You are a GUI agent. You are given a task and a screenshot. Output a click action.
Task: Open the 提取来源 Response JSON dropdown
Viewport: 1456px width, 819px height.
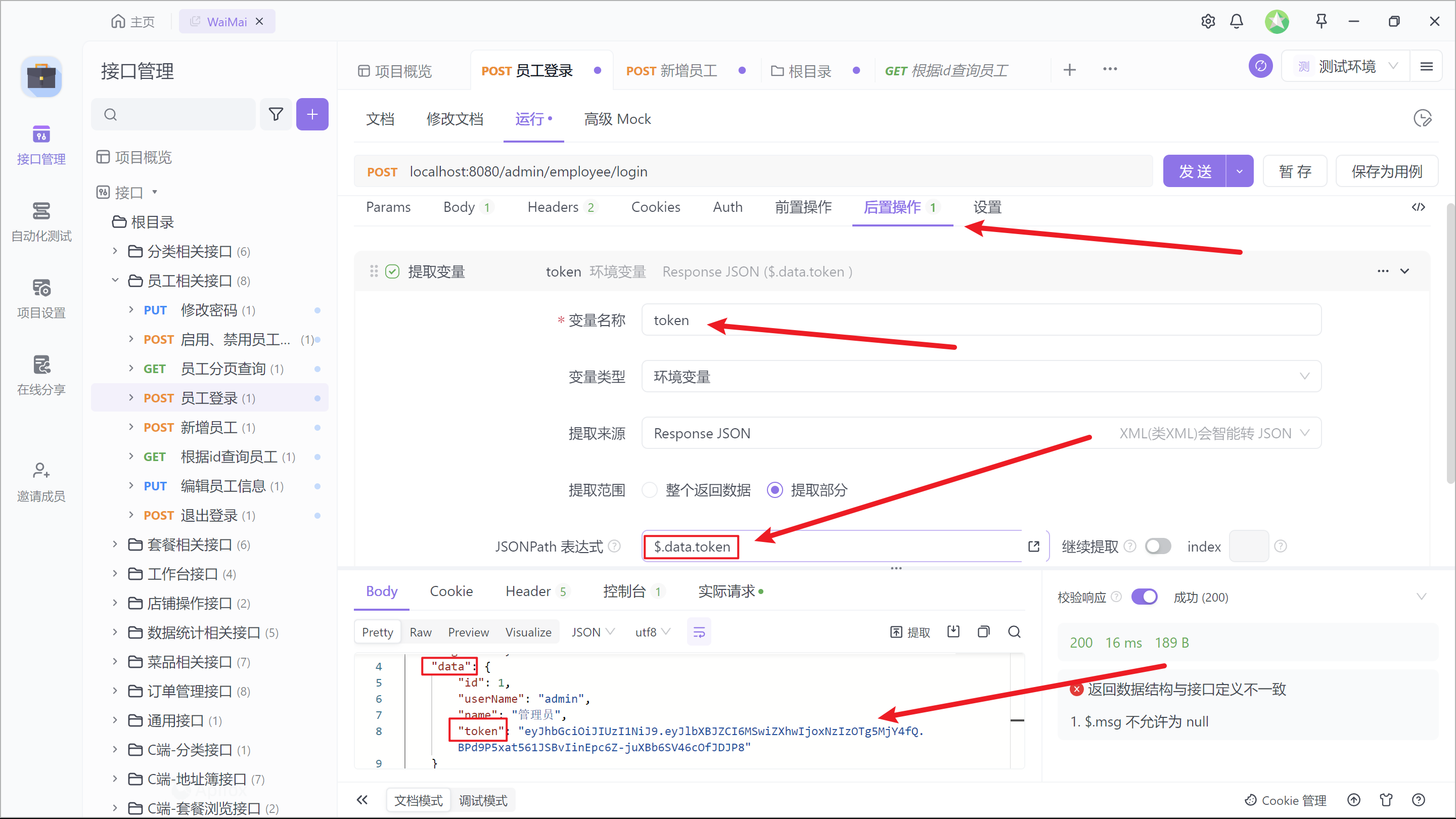tap(981, 433)
